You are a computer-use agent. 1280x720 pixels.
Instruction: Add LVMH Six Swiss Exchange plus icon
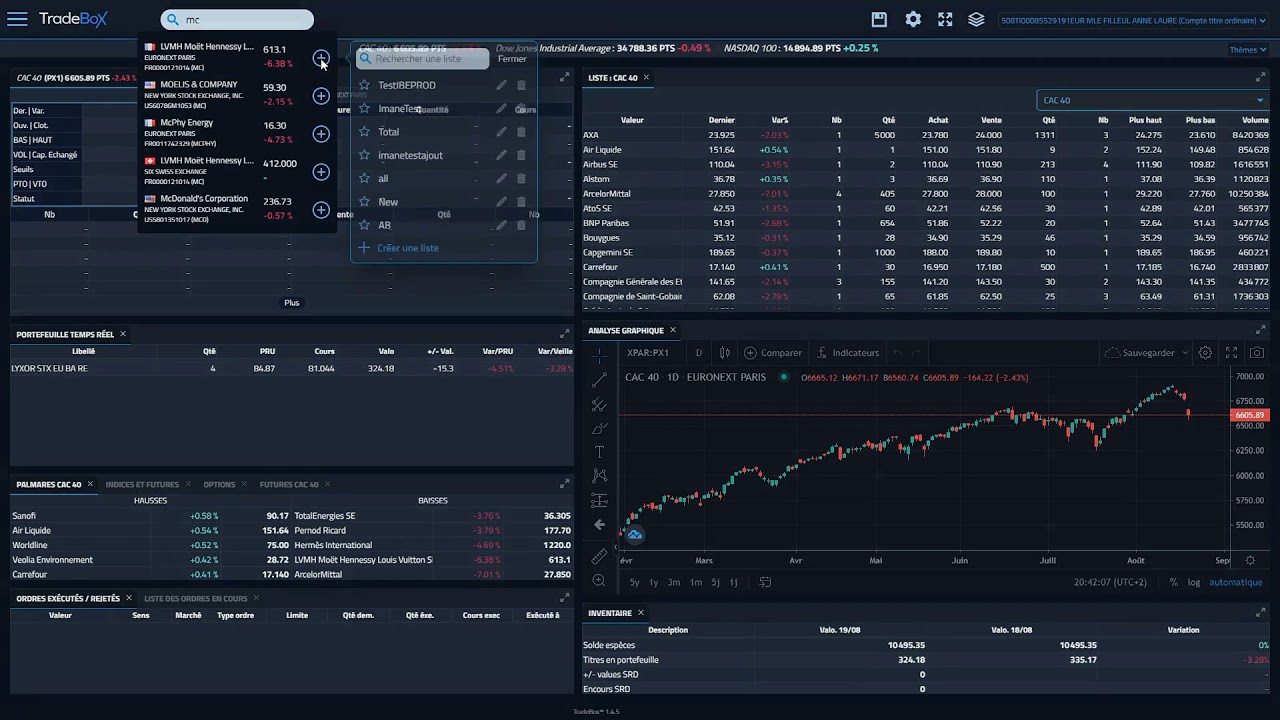[321, 172]
